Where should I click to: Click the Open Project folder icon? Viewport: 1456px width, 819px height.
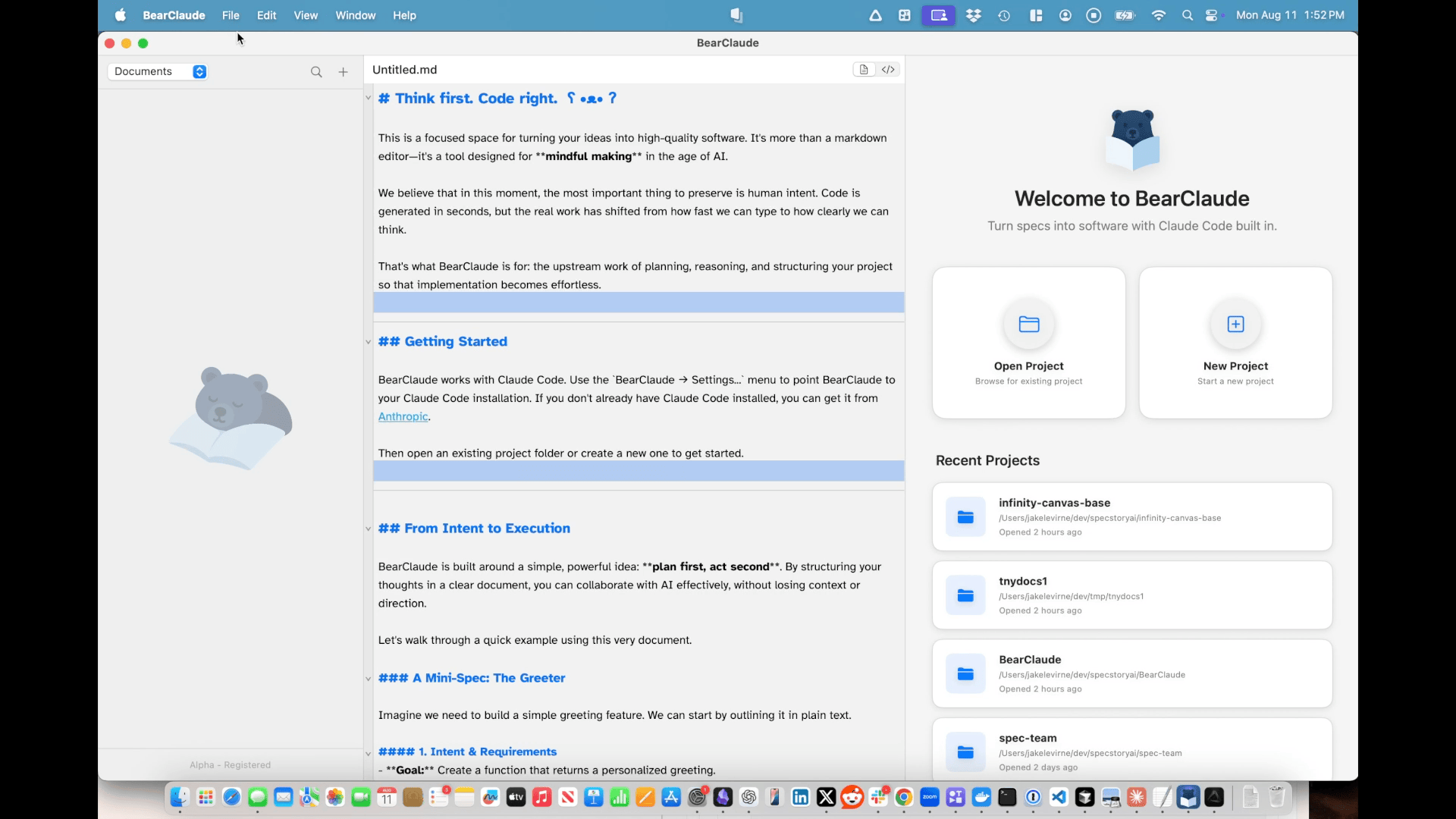tap(1029, 325)
